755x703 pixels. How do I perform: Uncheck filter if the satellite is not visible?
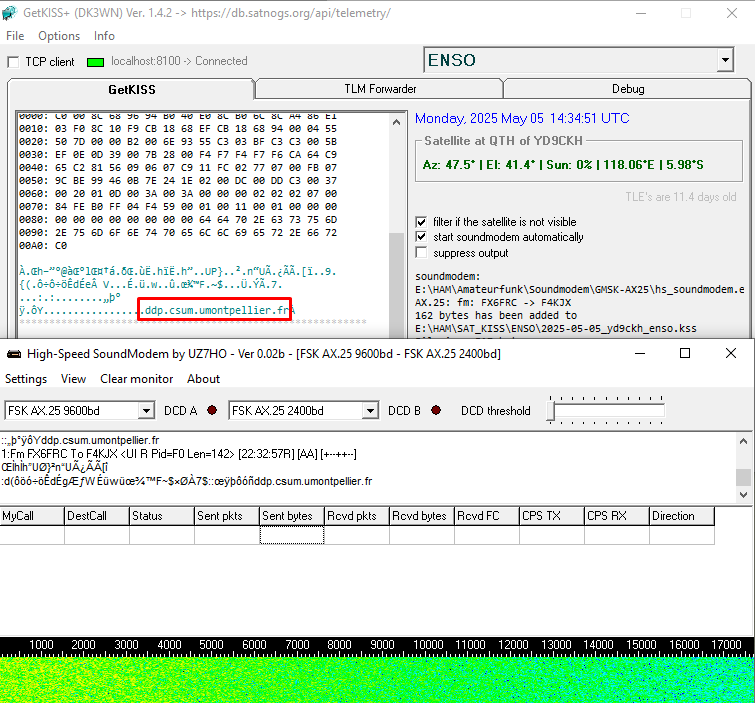[x=421, y=222]
